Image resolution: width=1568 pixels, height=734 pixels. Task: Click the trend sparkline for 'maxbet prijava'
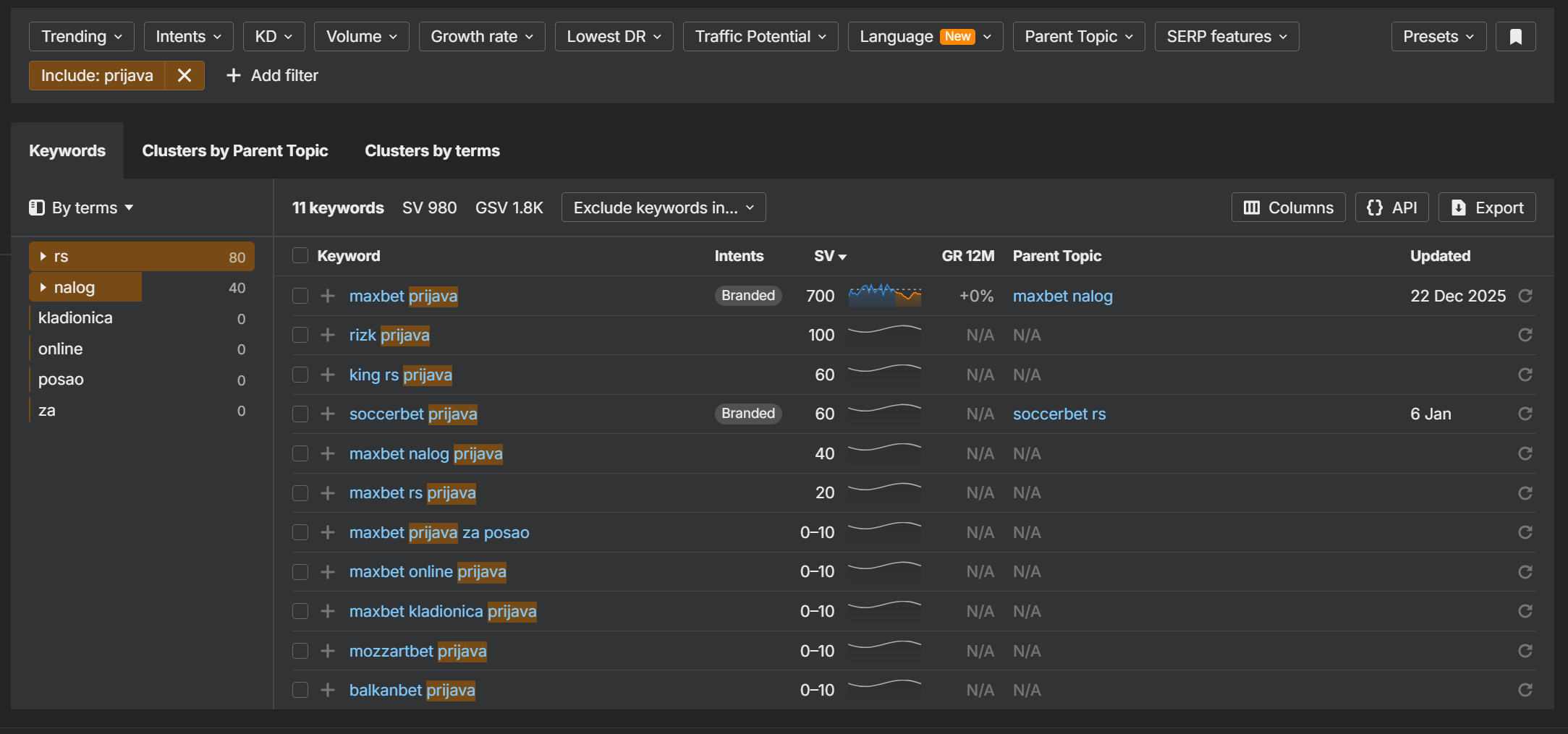click(884, 295)
